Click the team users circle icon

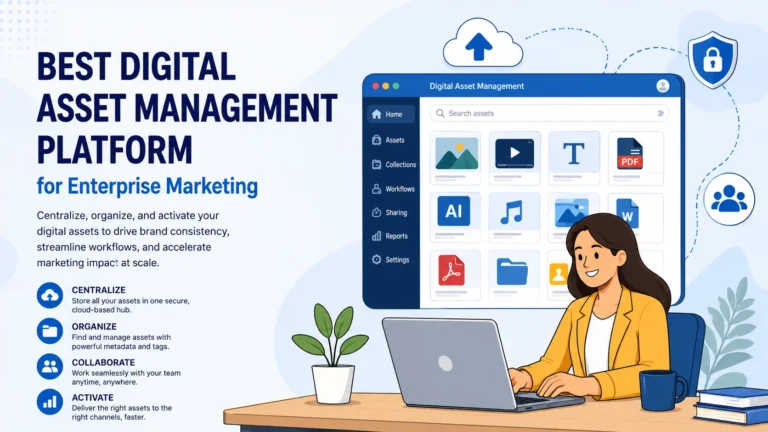(729, 199)
